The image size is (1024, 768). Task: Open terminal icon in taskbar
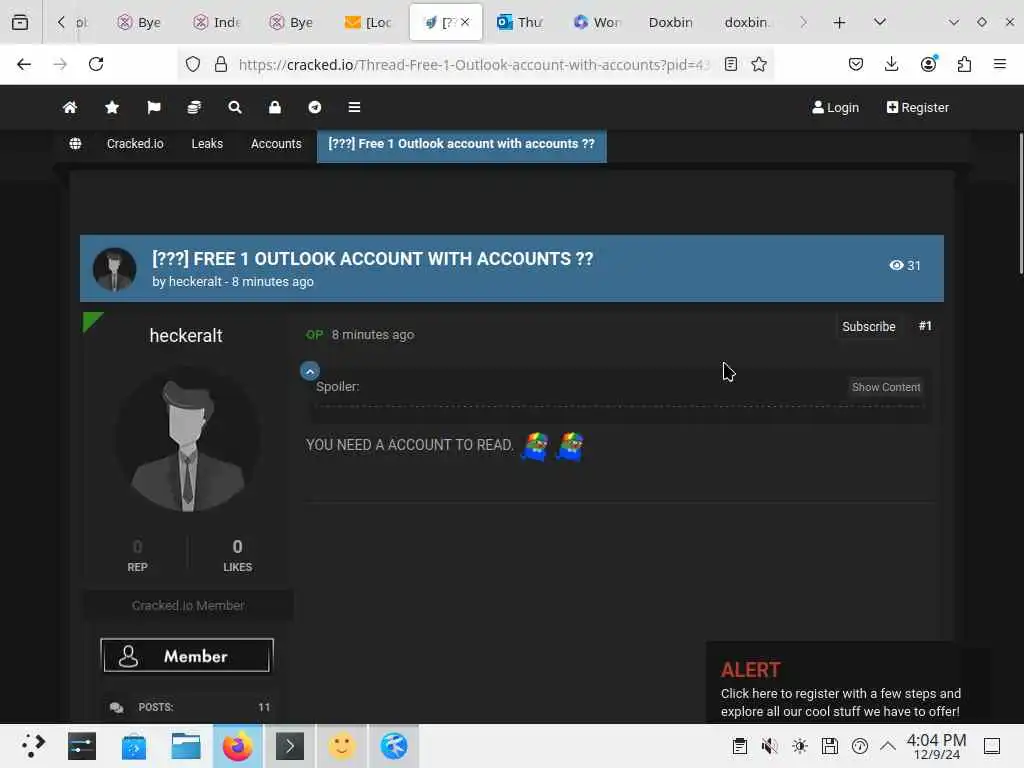(290, 746)
